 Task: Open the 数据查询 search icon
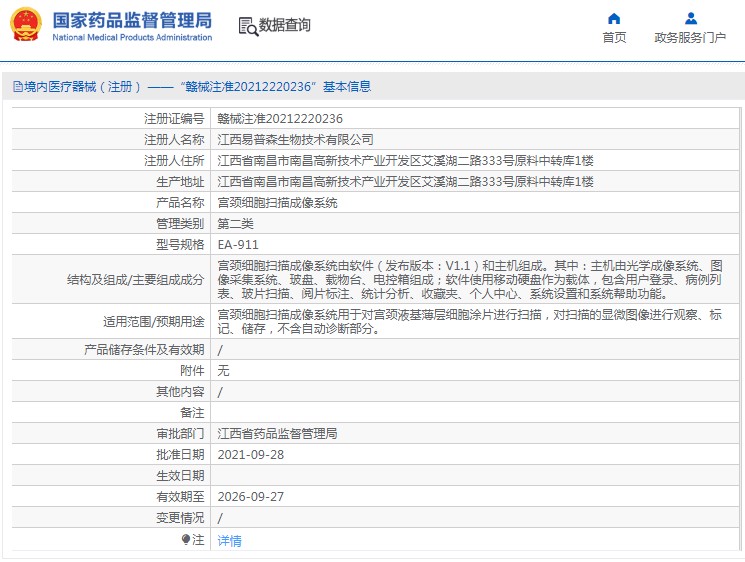point(248,27)
